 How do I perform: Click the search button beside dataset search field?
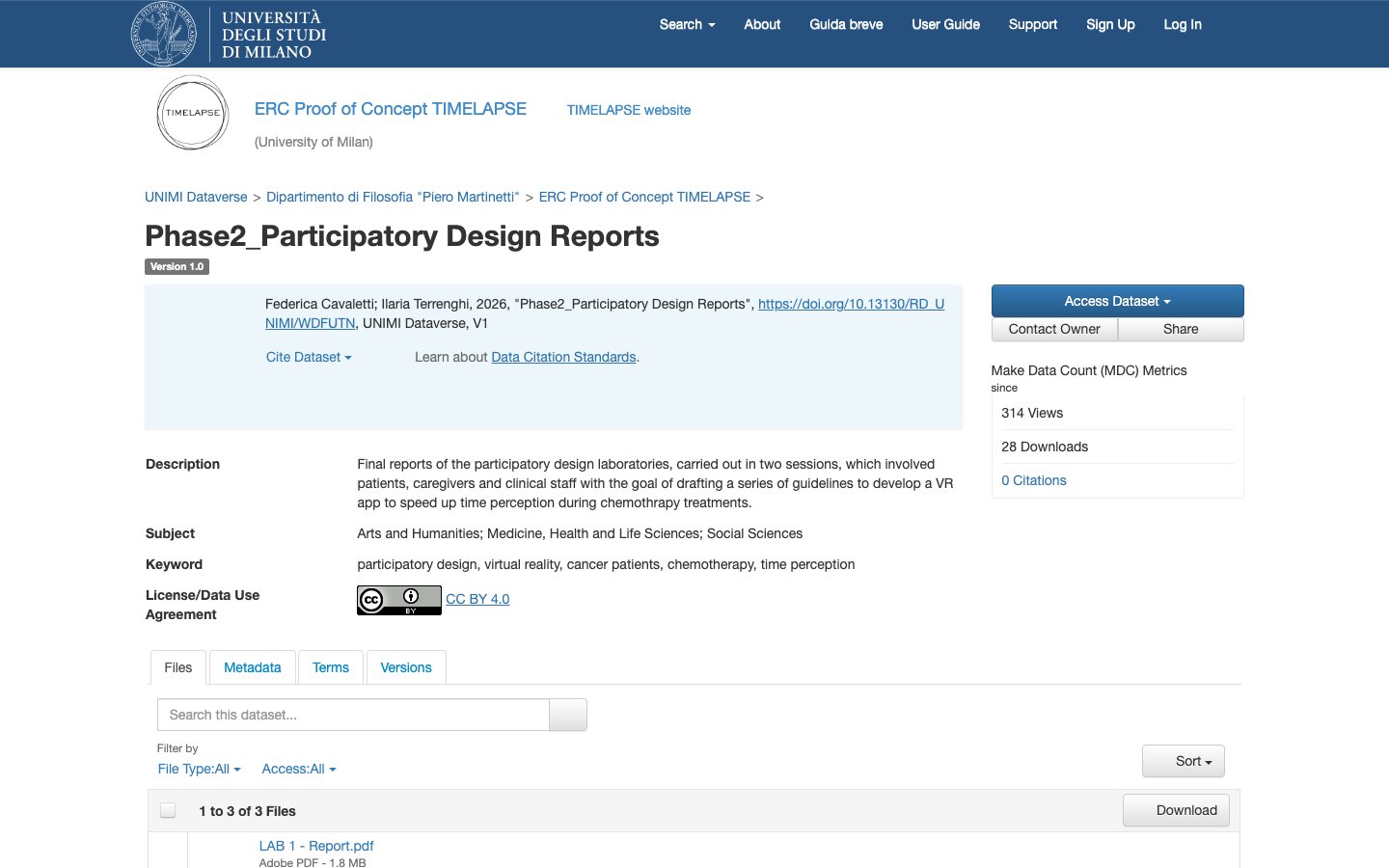click(x=568, y=715)
